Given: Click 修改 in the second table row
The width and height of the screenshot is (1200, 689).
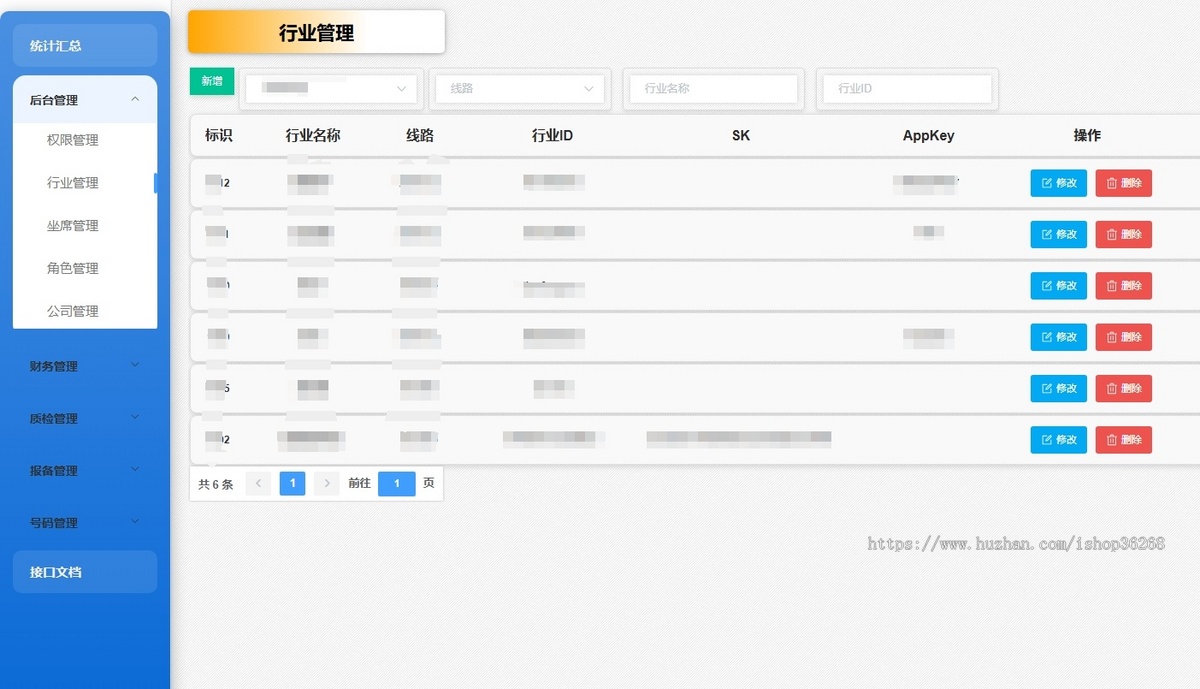Looking at the screenshot, I should click(1059, 234).
